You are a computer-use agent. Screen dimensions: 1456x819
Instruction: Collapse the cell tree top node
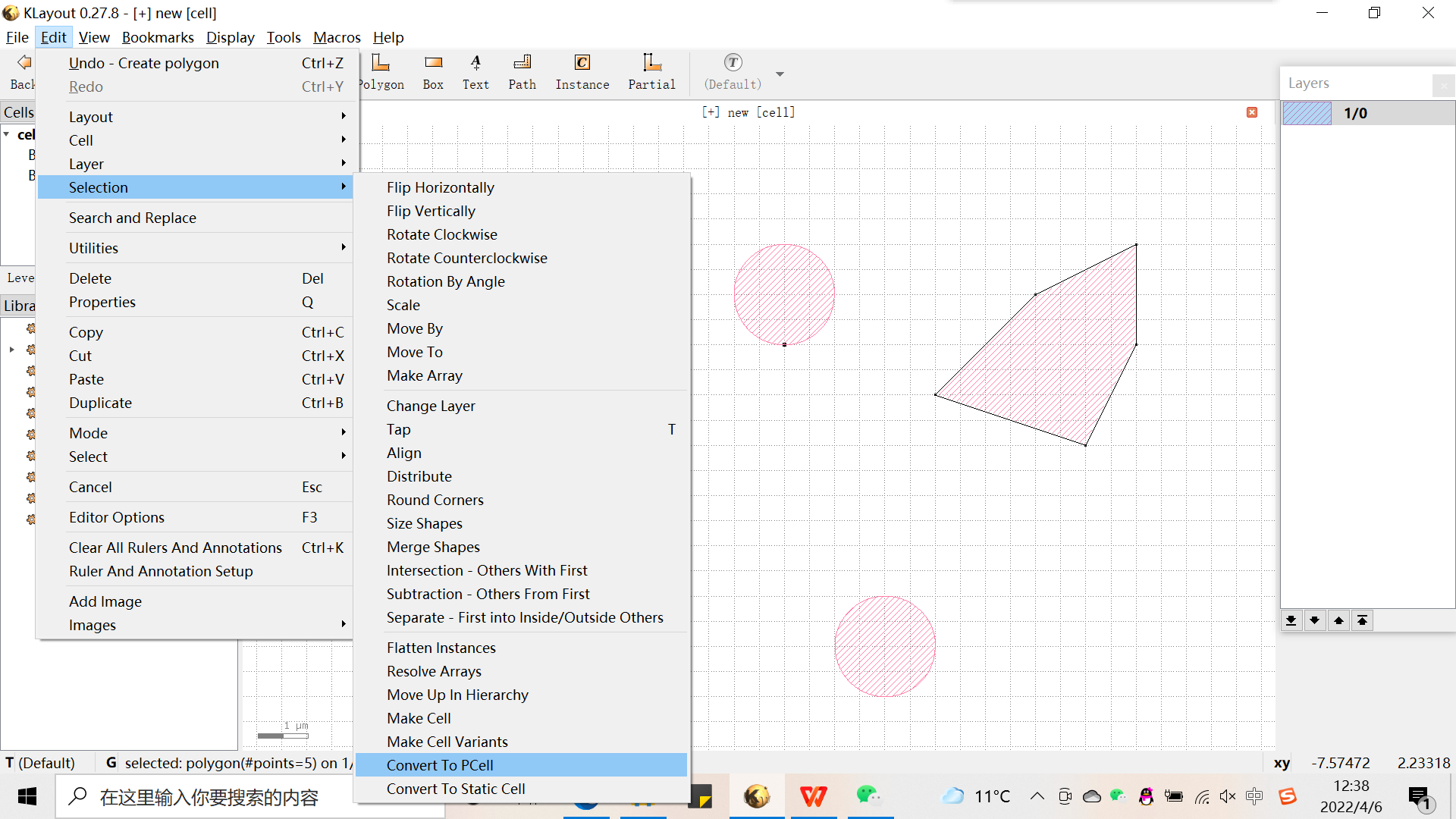pos(7,134)
